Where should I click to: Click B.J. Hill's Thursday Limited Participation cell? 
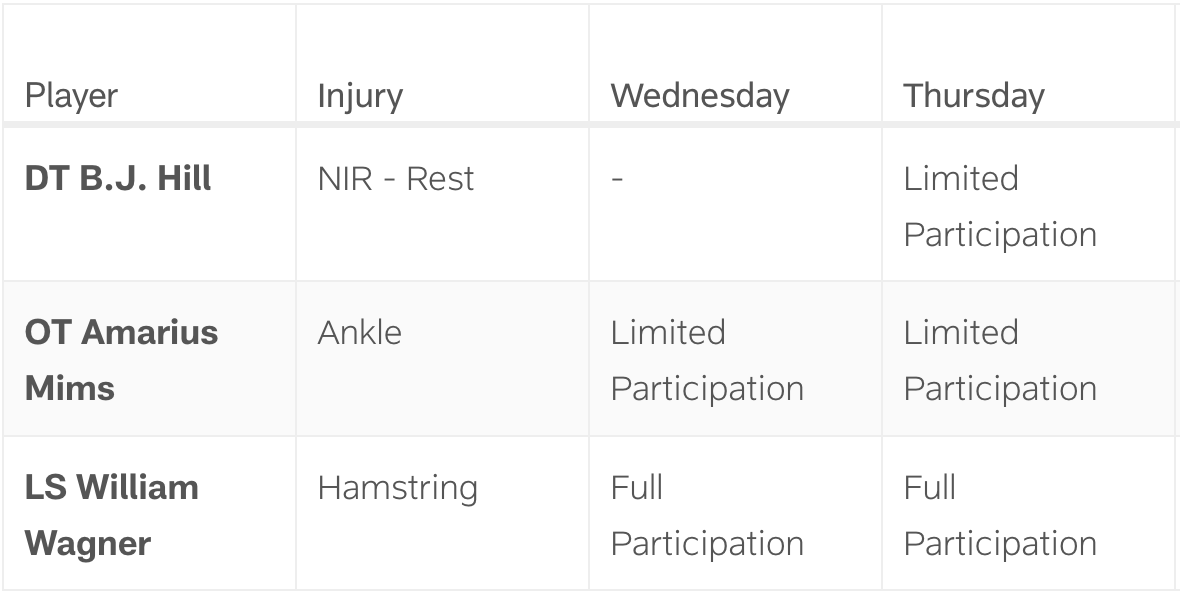[1000, 206]
